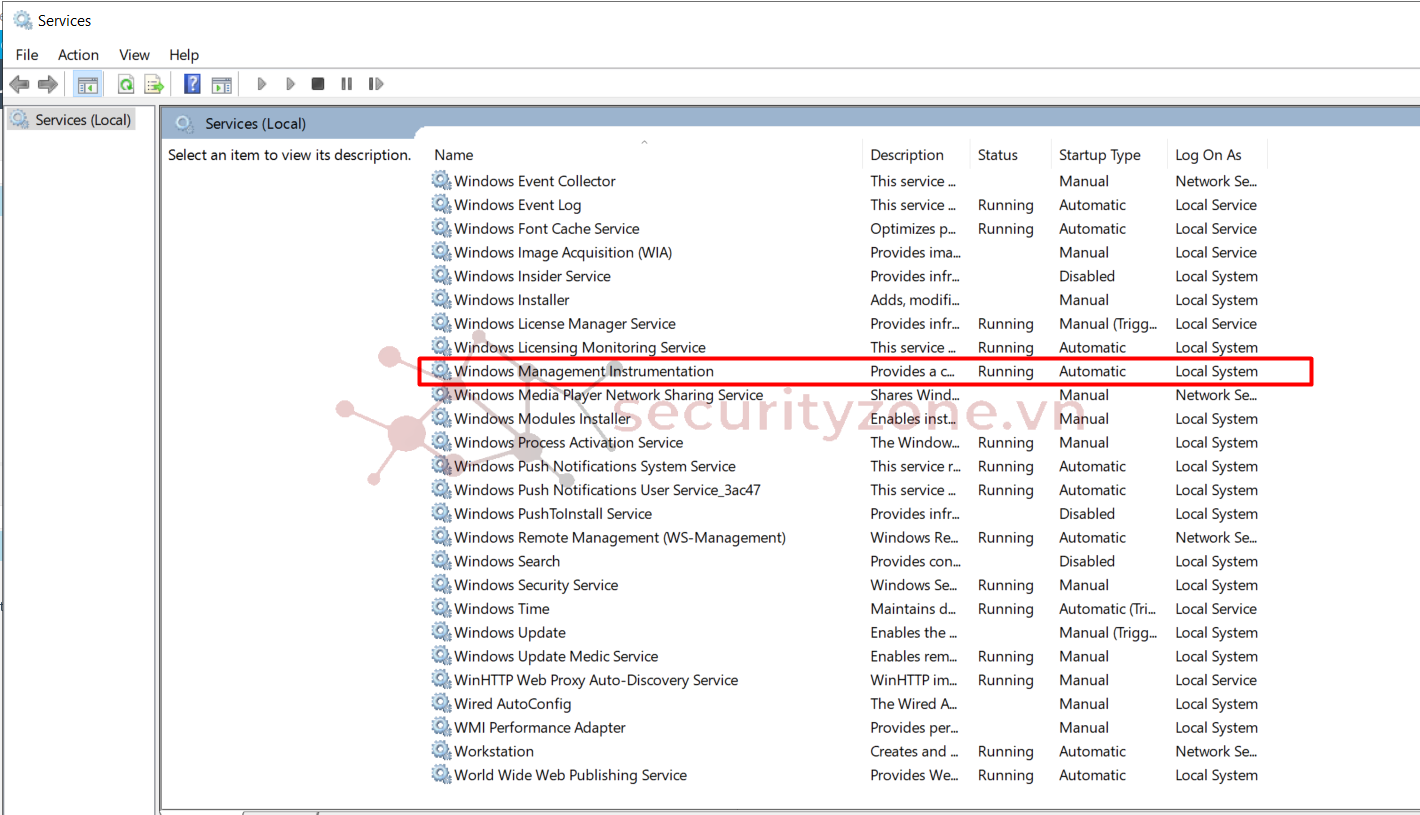Select the Windows PushToInstall Service row
The height and width of the screenshot is (815, 1420).
coord(552,514)
